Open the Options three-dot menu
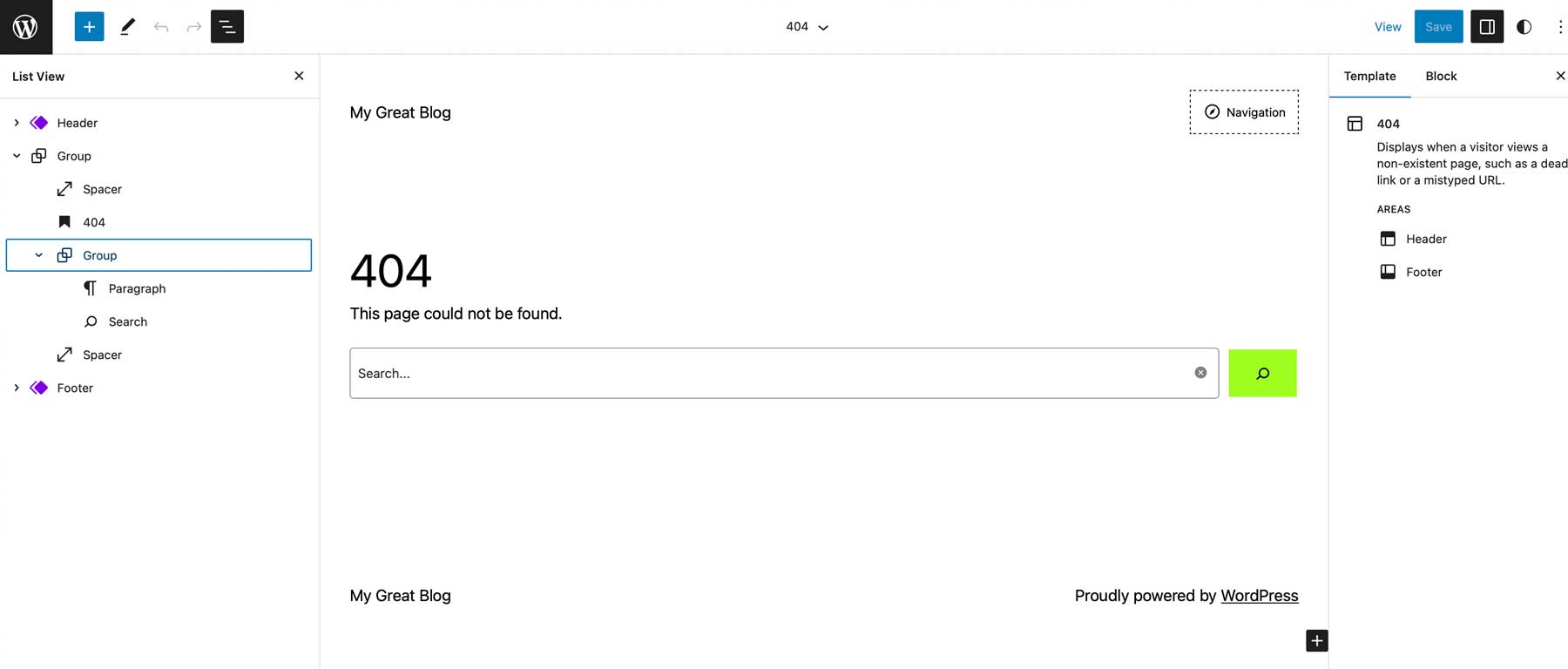Viewport: 1568px width, 669px height. tap(1560, 26)
